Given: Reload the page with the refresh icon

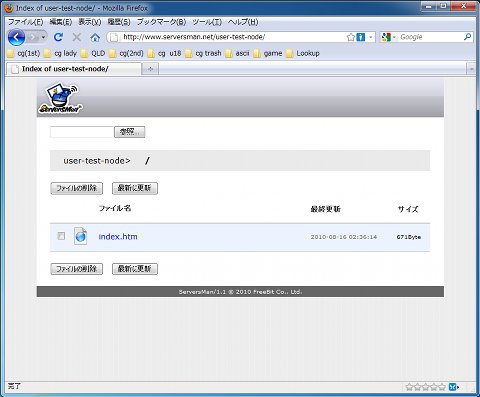Looking at the screenshot, I should [58, 37].
